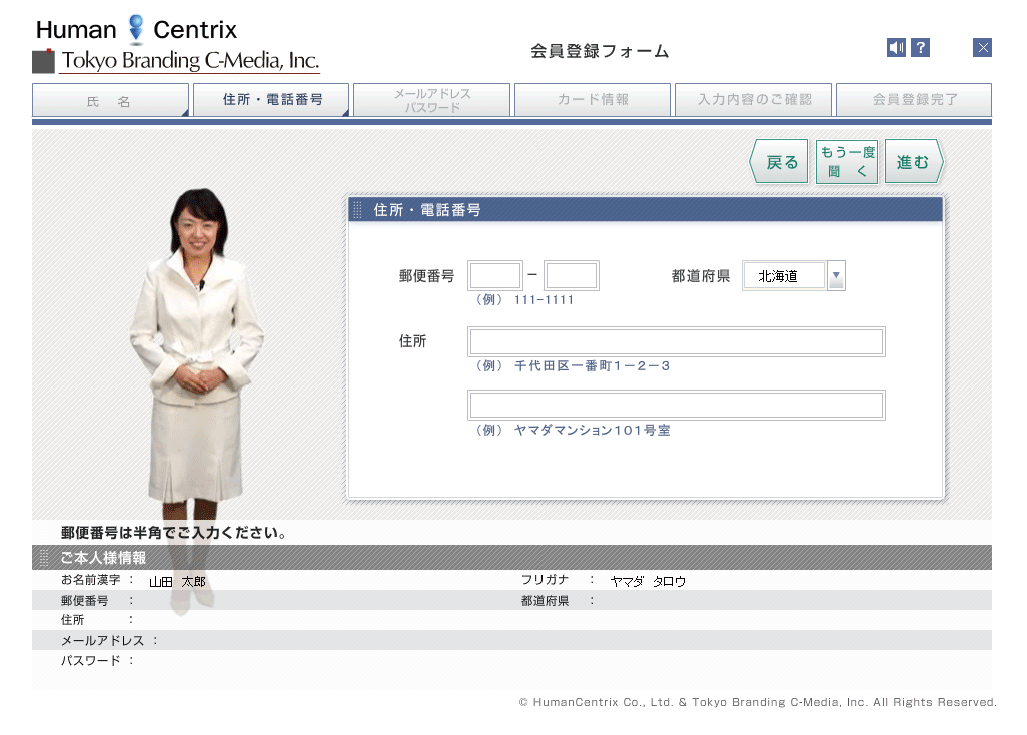
Task: Focus the first 郵便番号 input box
Action: click(495, 276)
